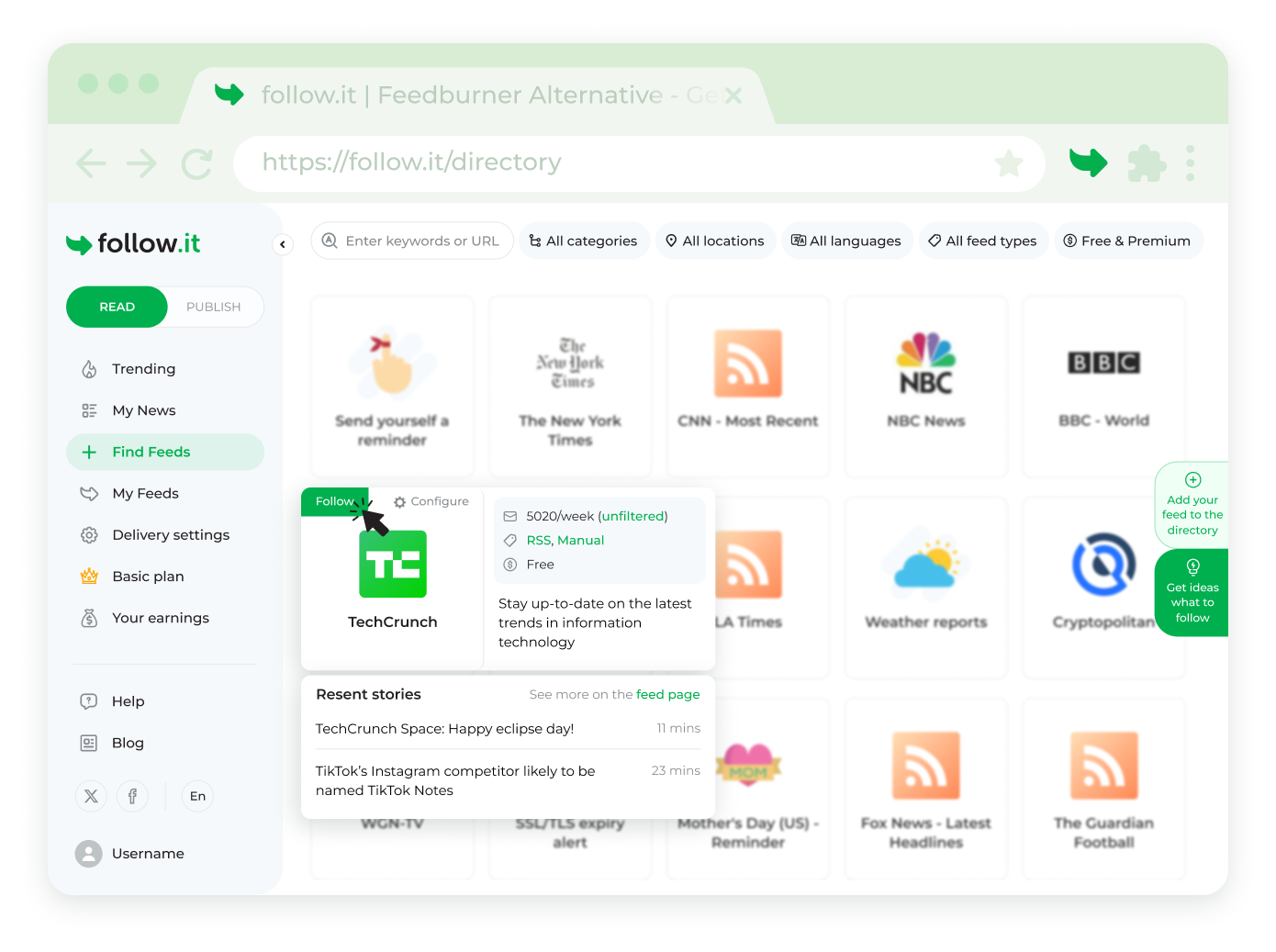Image resolution: width=1276 pixels, height=952 pixels.
Task: Click the unfiltered link
Action: point(633,517)
